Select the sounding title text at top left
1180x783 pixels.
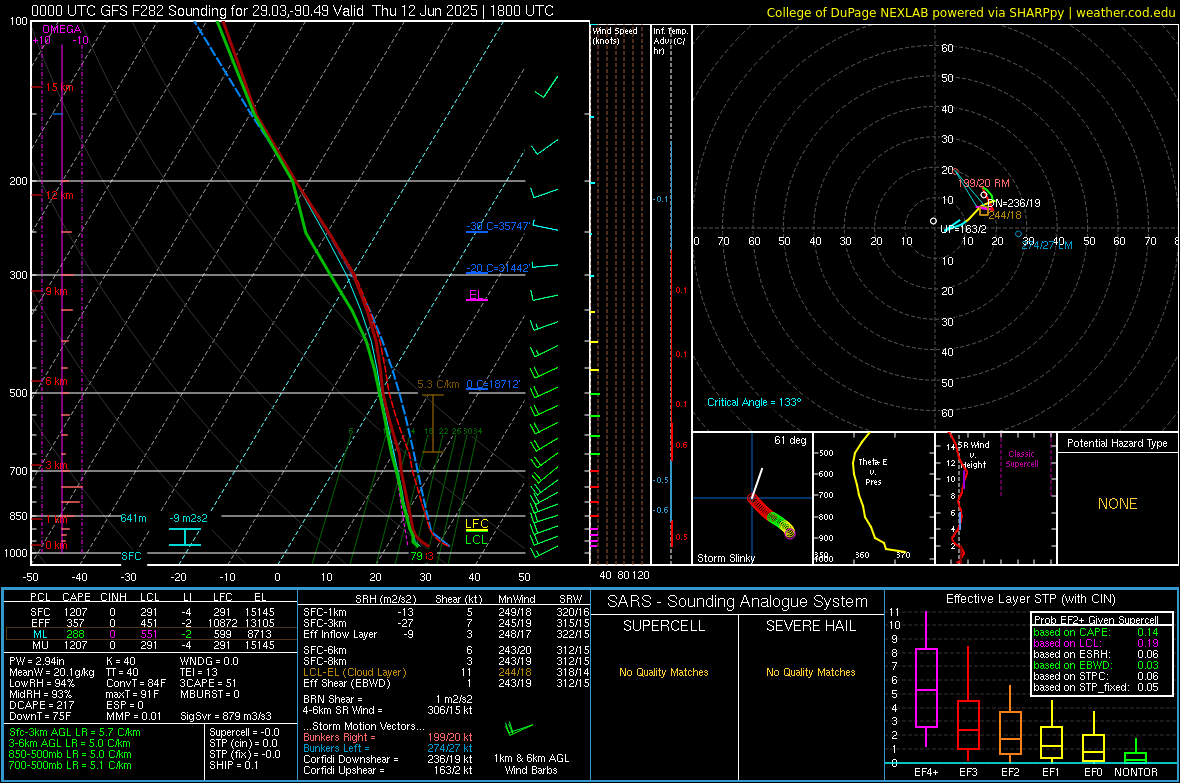[292, 11]
